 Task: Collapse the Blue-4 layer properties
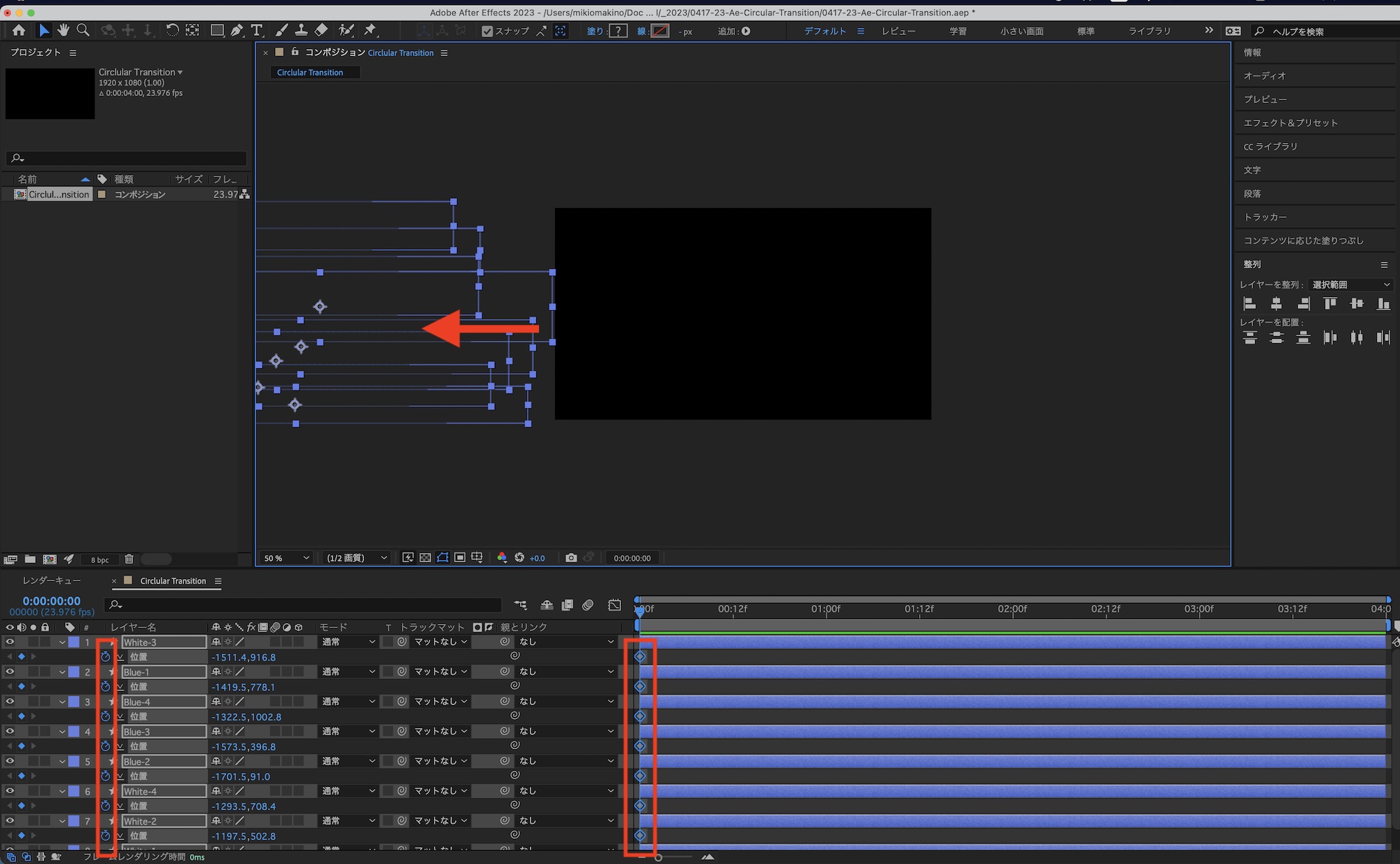tap(62, 702)
